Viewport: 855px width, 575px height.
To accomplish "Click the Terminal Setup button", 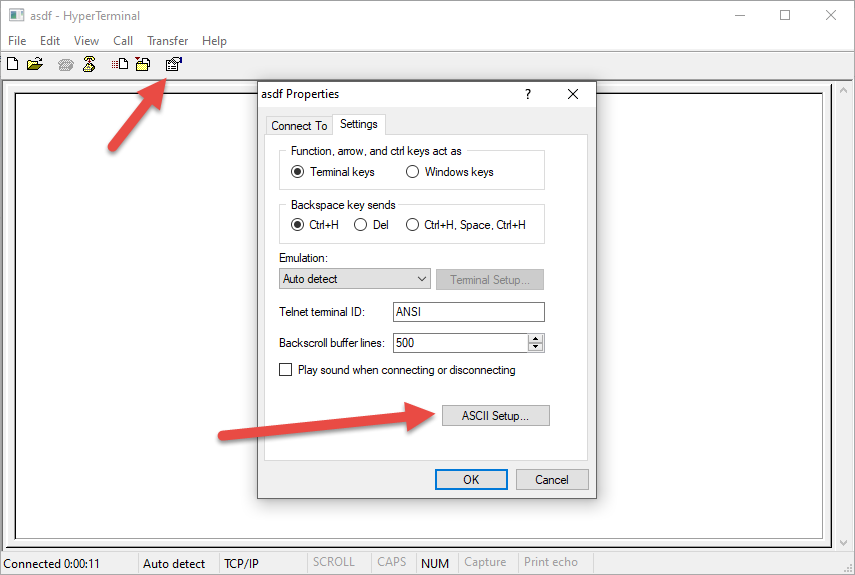I will click(x=490, y=280).
